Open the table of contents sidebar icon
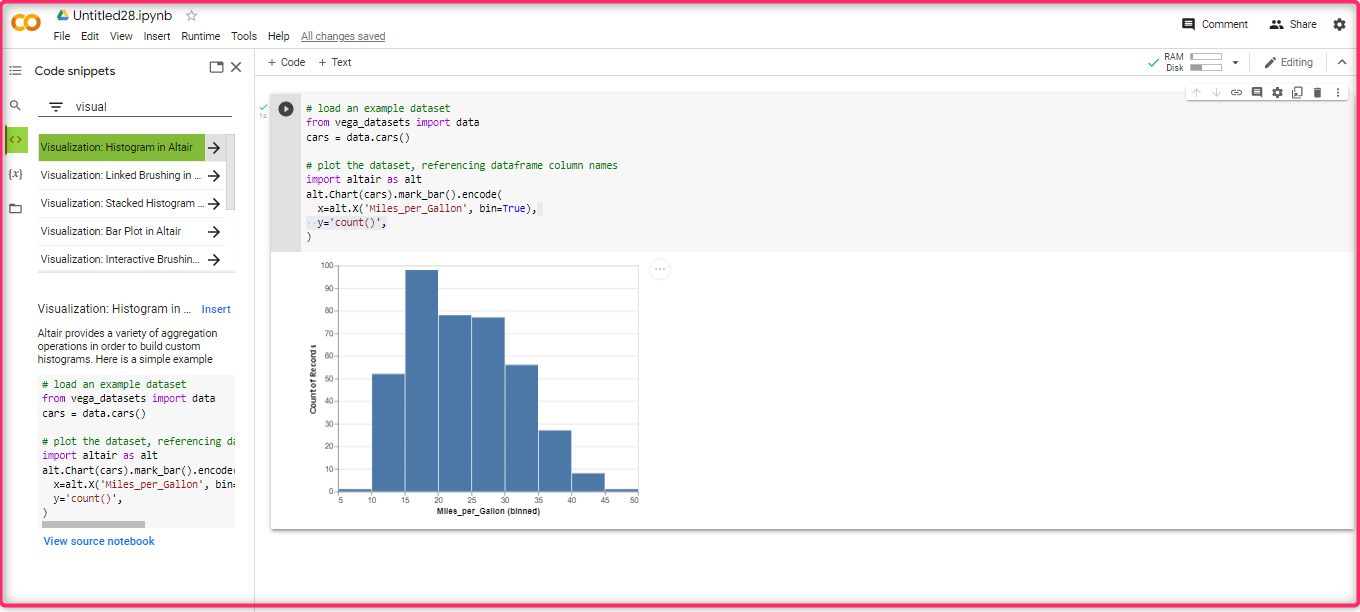 pos(15,71)
